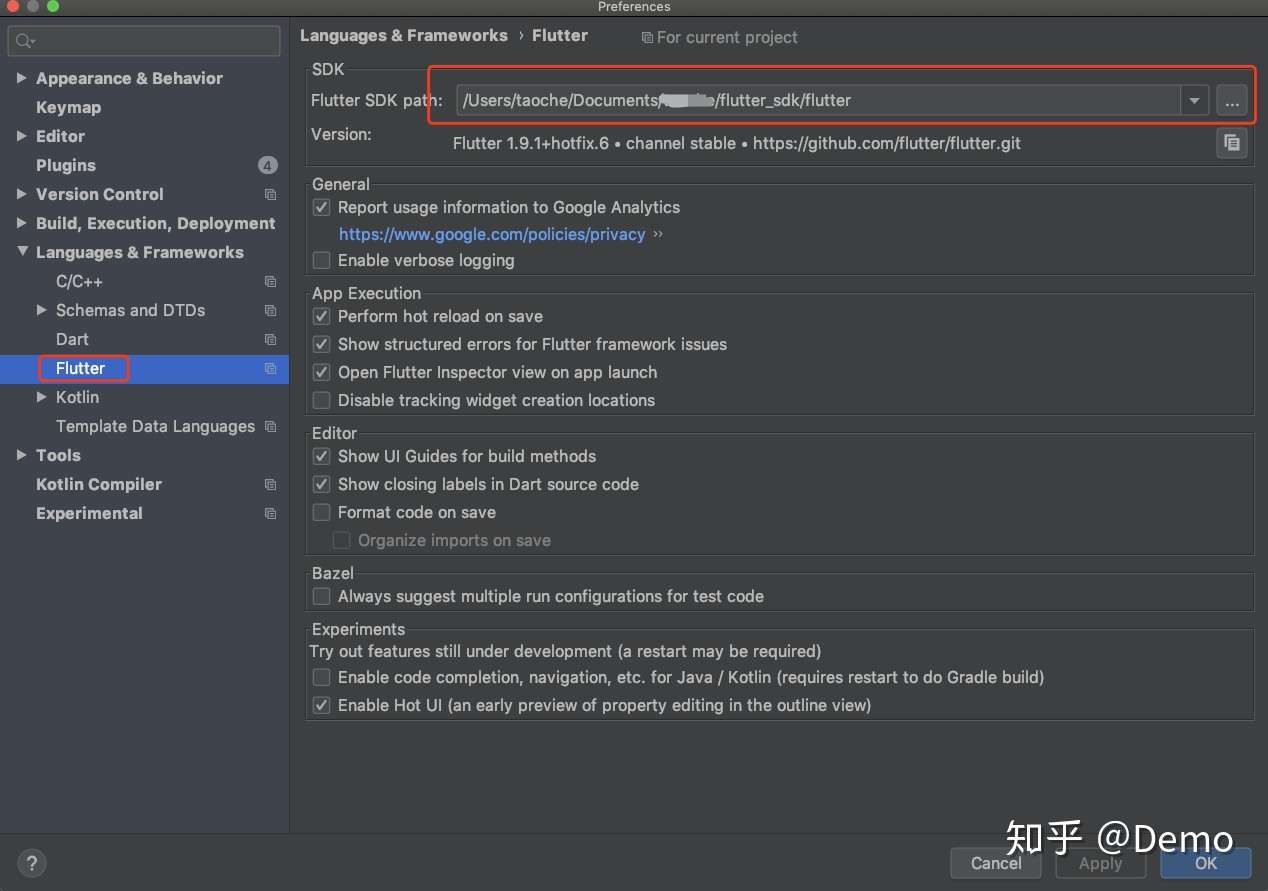Click the project-level icon beside Version Control

click(270, 194)
